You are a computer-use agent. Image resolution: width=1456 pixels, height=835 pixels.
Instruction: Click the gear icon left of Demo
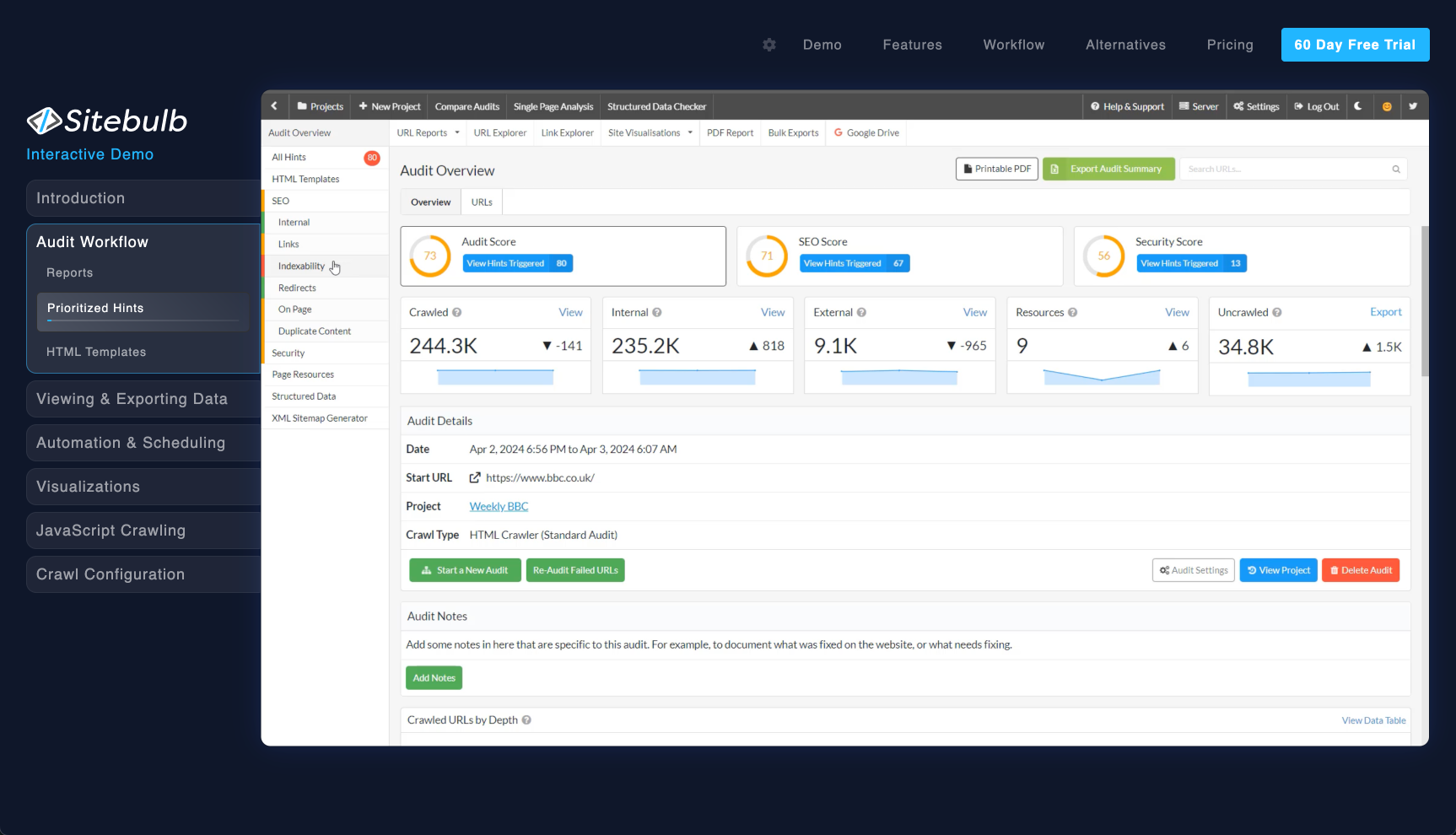point(769,45)
